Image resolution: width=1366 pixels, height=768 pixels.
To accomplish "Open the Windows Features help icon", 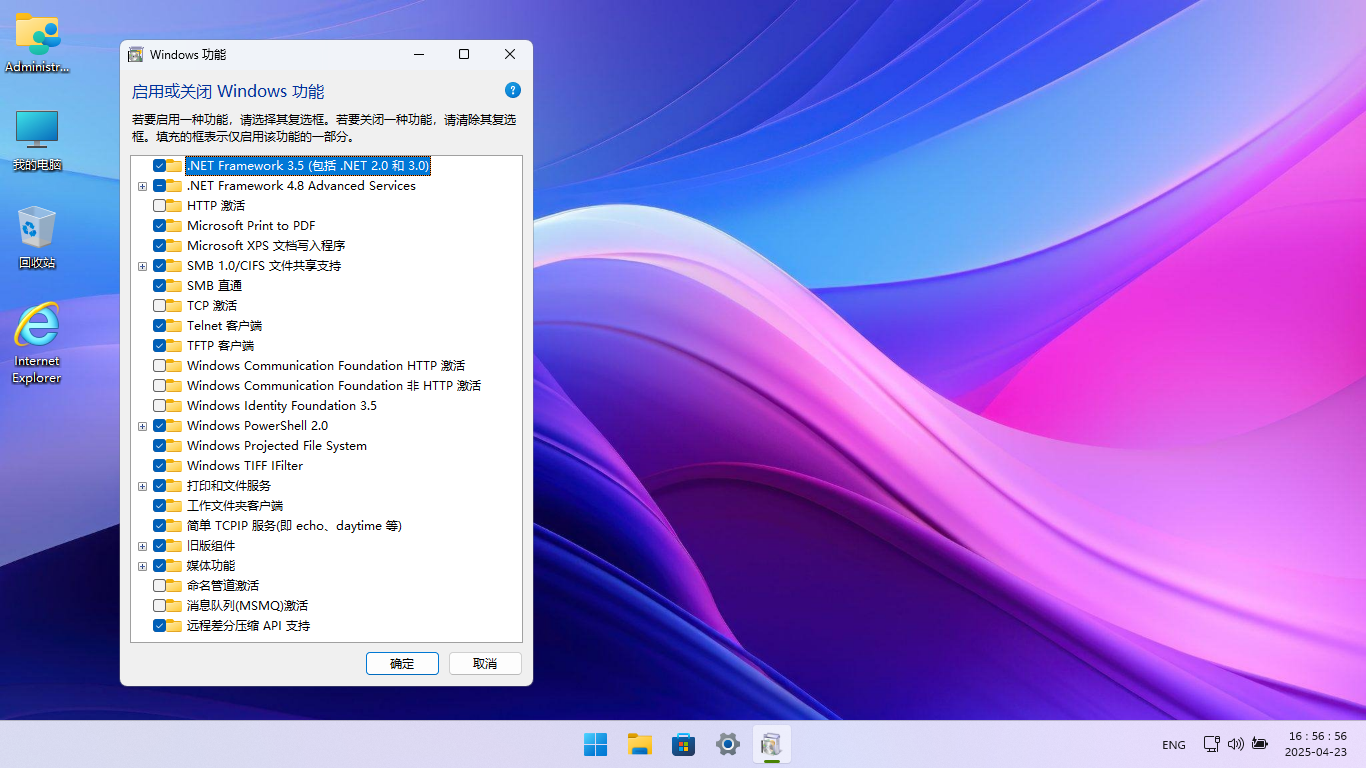I will [513, 90].
